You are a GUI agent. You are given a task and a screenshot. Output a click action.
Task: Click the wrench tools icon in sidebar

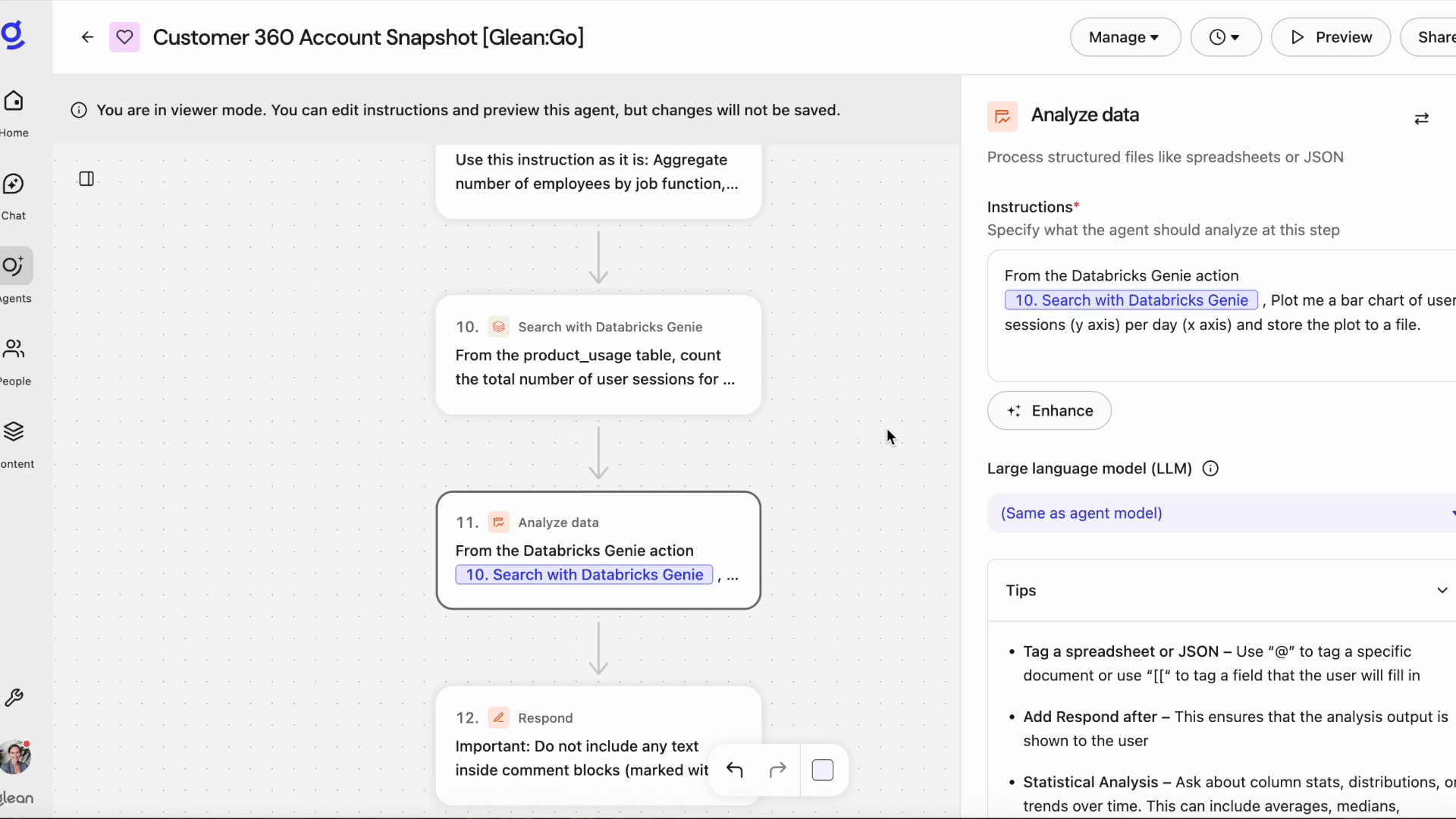[x=14, y=698]
